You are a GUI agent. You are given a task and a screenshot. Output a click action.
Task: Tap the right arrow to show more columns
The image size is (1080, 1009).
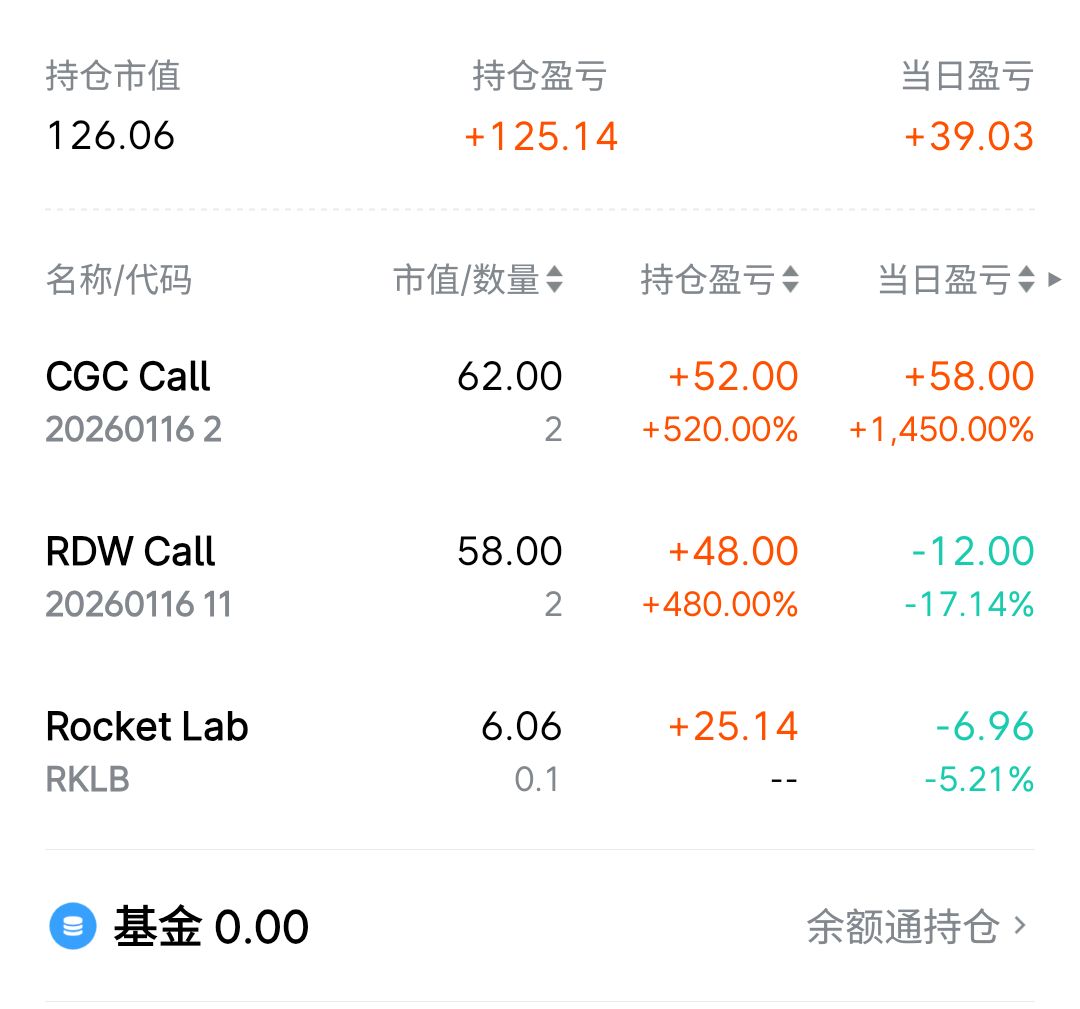tap(1054, 281)
